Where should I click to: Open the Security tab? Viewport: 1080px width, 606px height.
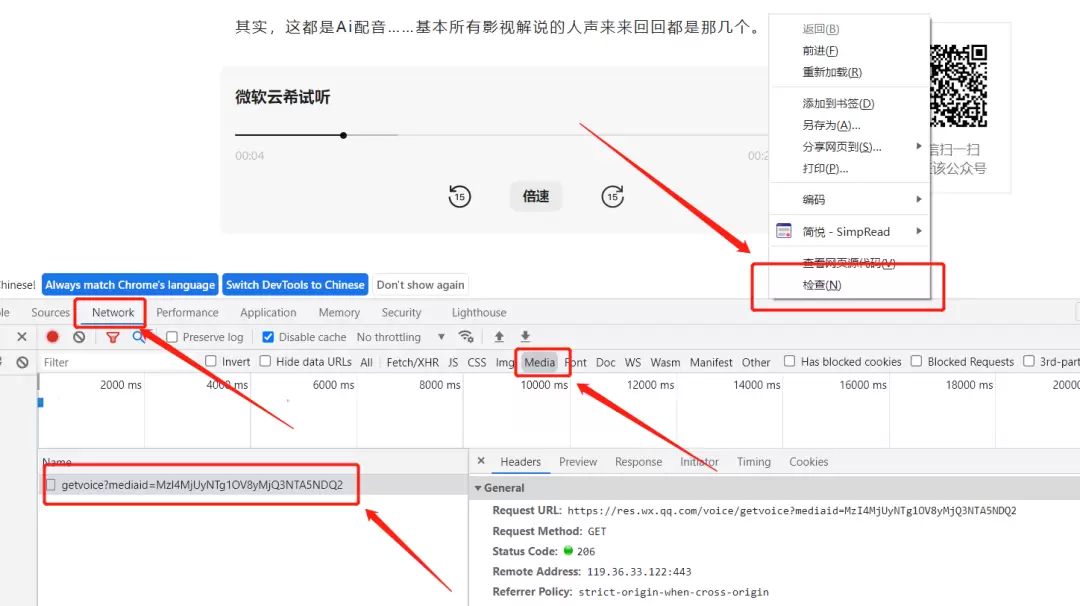pos(402,312)
